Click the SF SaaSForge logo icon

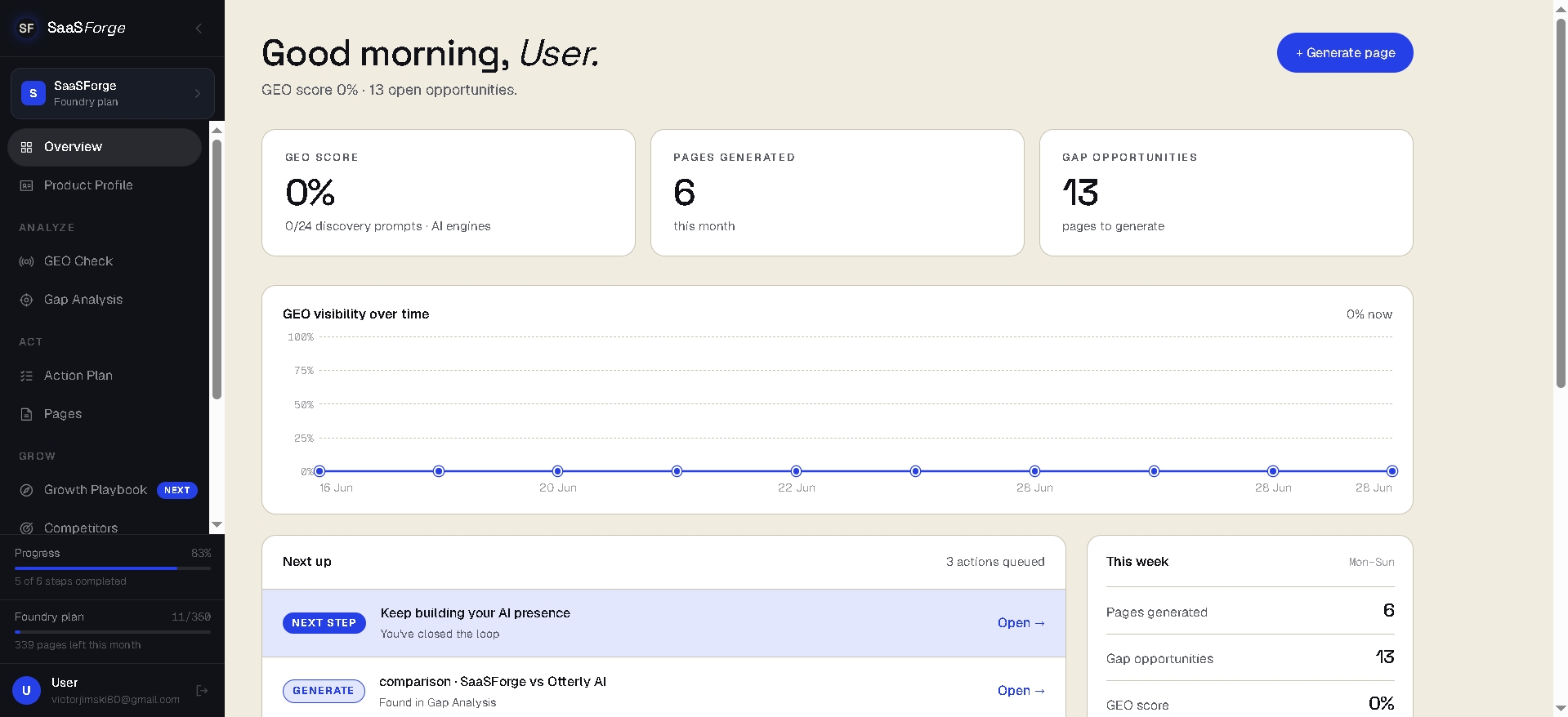pyautogui.click(x=26, y=28)
